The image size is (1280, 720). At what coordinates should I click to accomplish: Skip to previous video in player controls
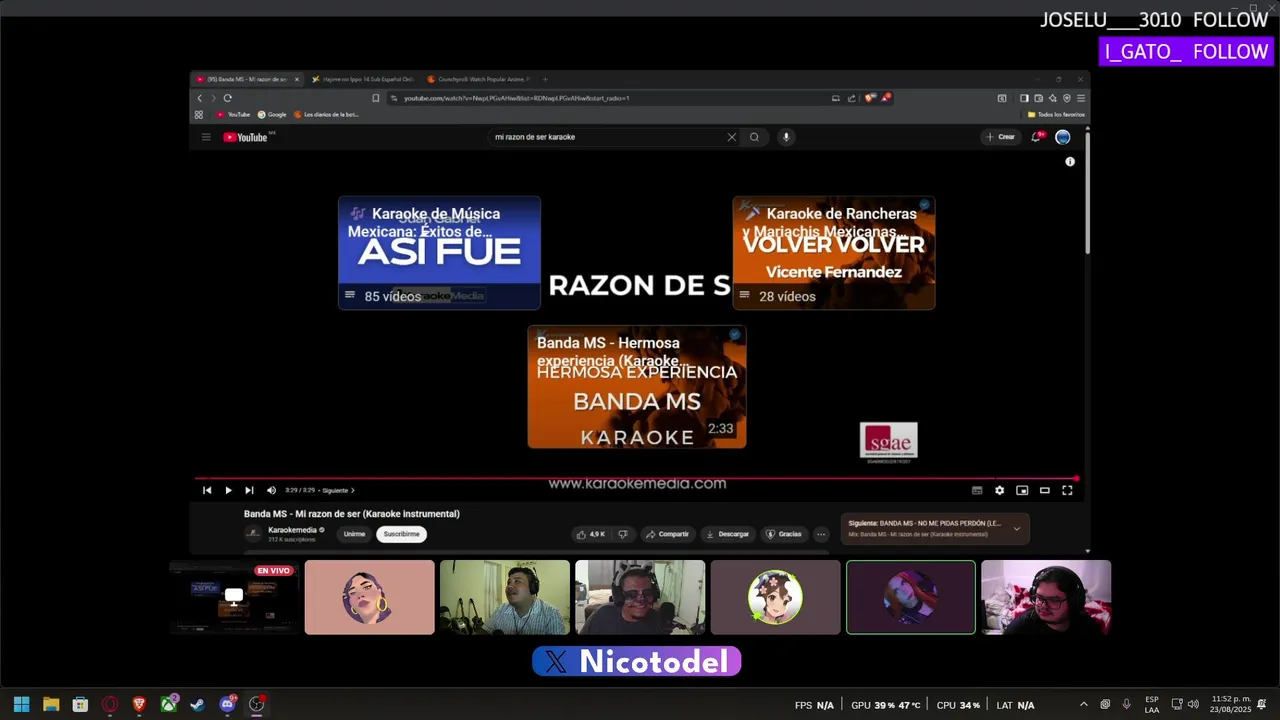(207, 490)
